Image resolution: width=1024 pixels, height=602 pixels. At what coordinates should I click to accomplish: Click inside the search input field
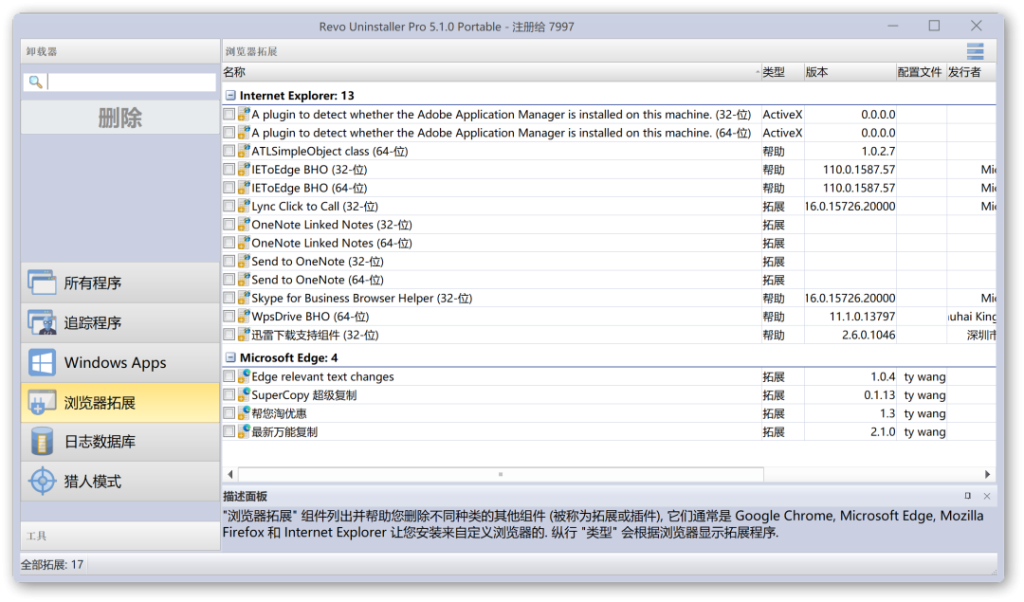131,82
